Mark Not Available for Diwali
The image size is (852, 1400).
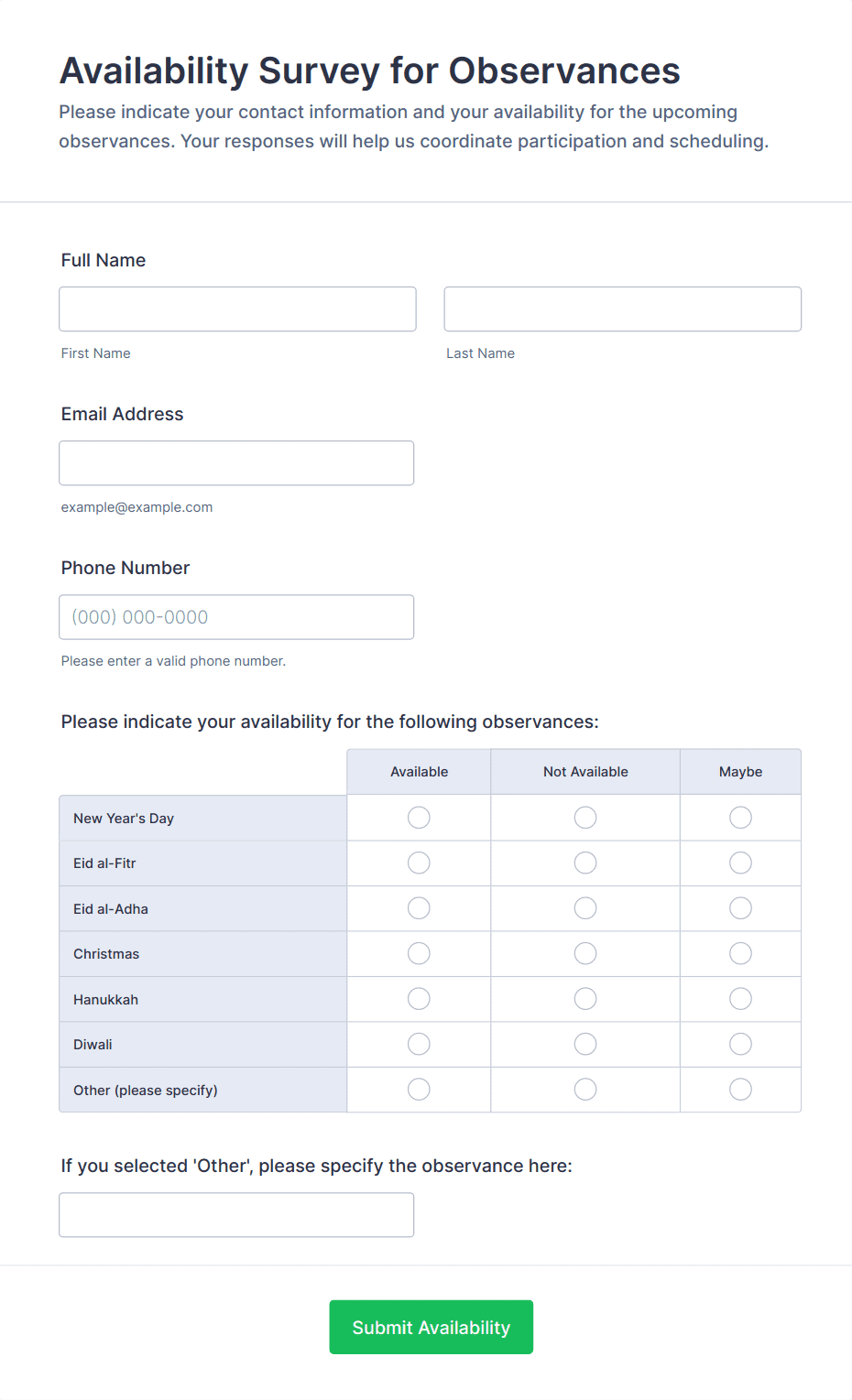(x=585, y=1044)
